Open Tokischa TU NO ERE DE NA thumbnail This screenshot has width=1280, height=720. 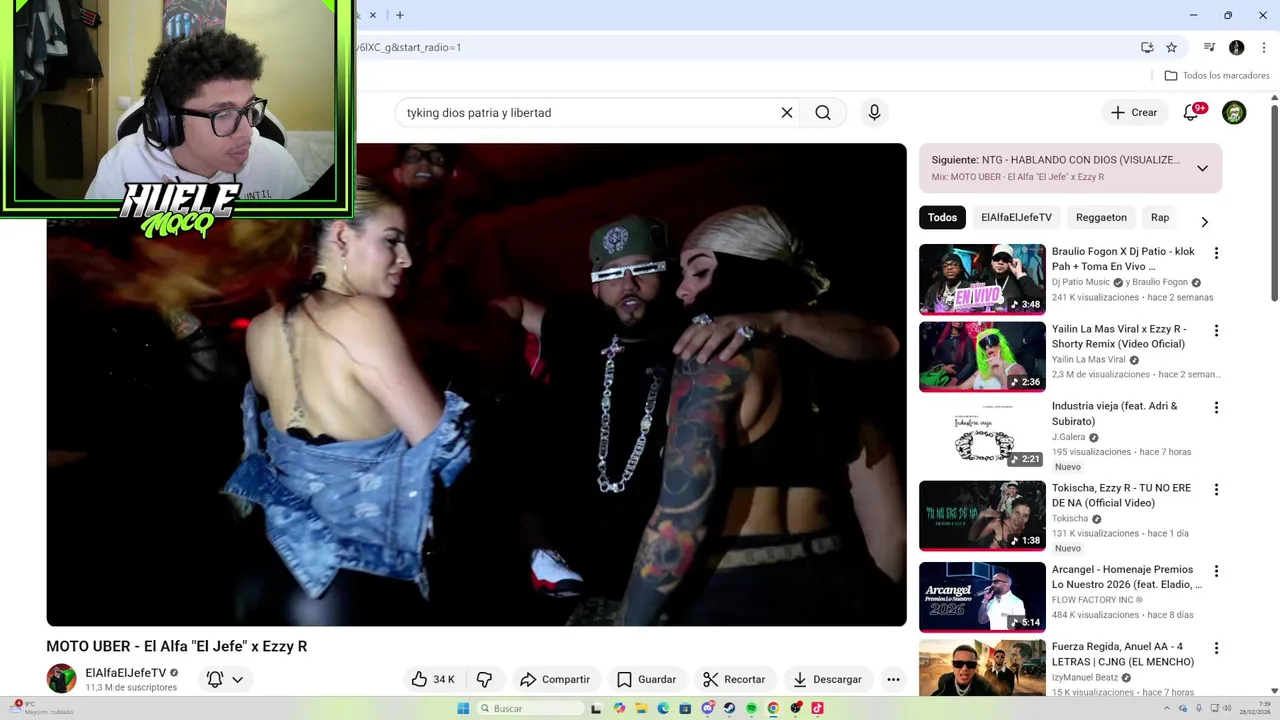(982, 515)
